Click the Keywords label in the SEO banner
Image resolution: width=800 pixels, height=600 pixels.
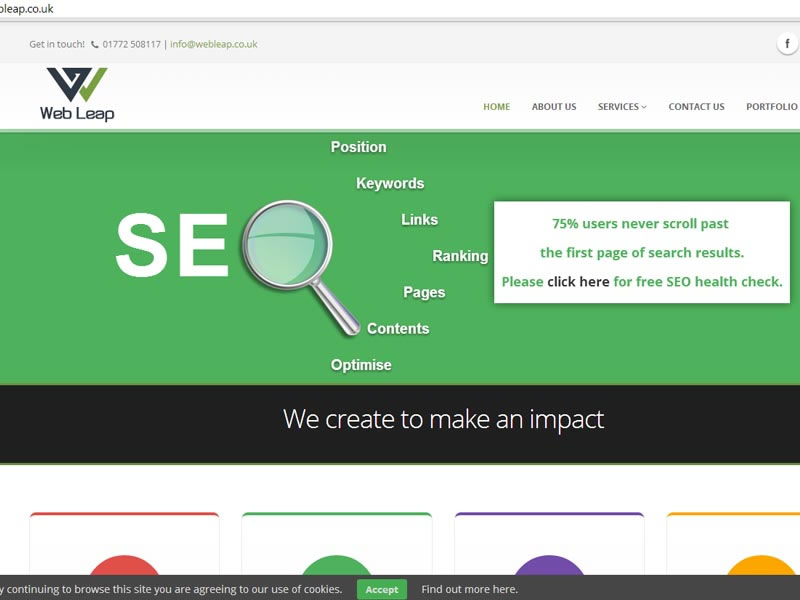click(x=389, y=183)
